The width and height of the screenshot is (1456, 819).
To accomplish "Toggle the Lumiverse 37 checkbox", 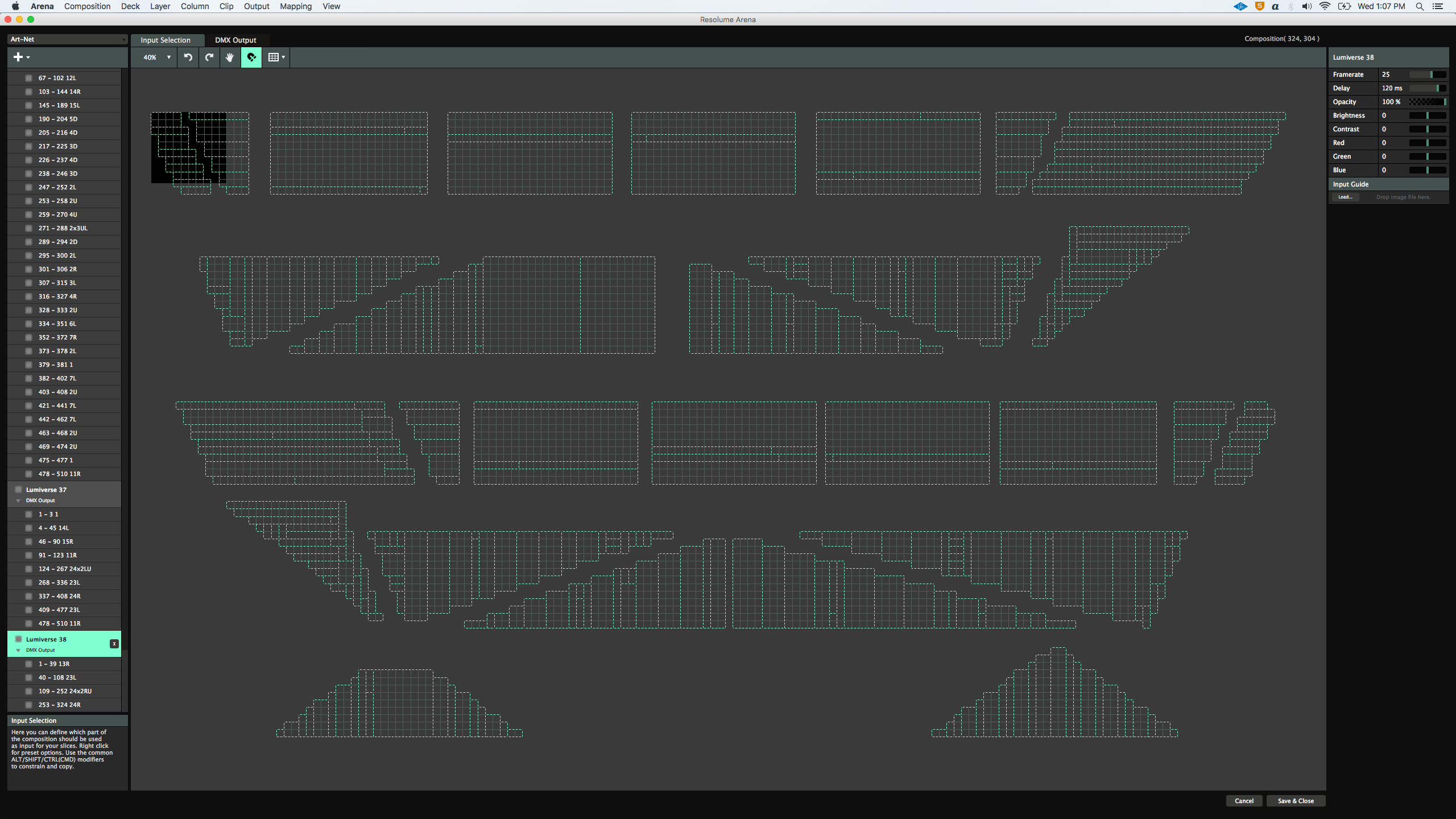I will point(19,490).
